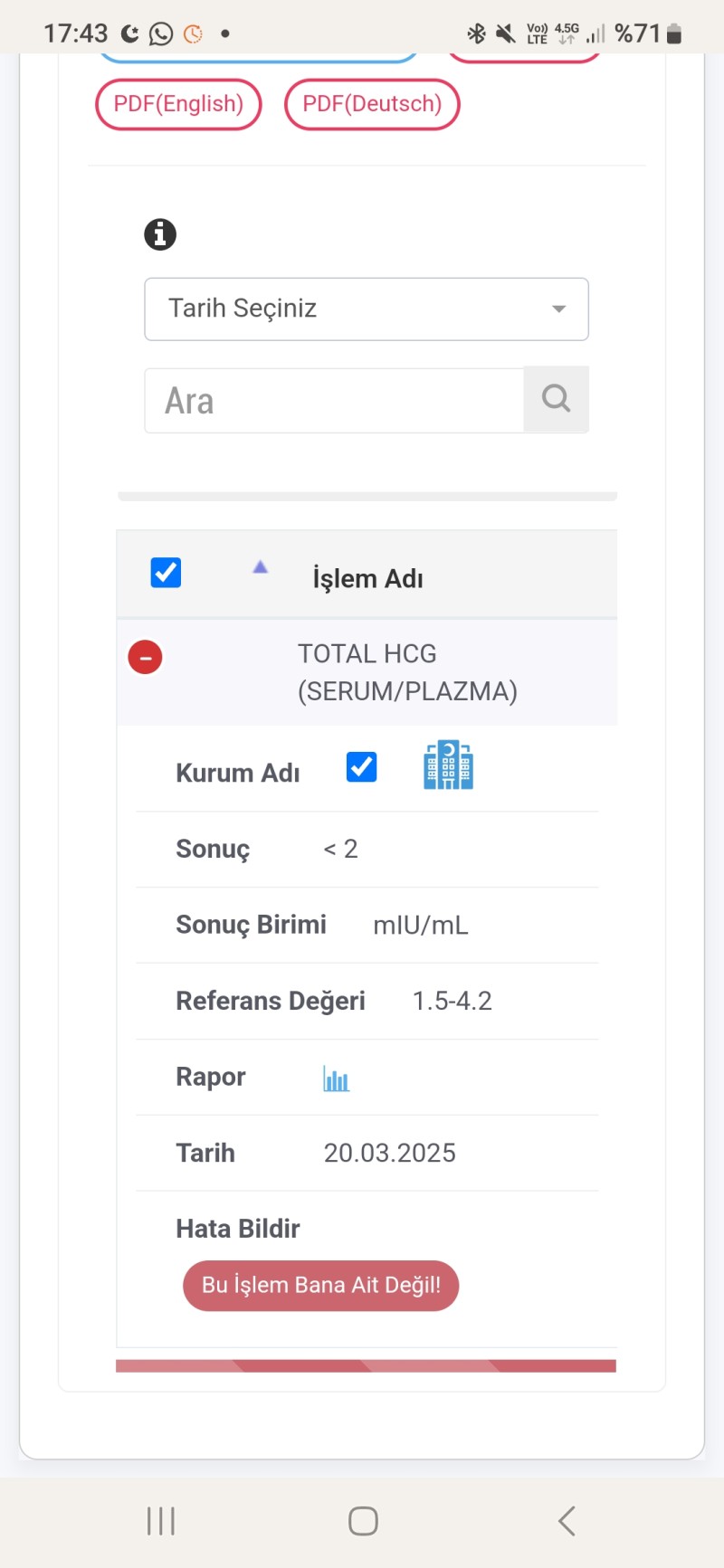This screenshot has height=1568, width=724.
Task: Open the Rapor chart graph icon
Action: 336,1078
